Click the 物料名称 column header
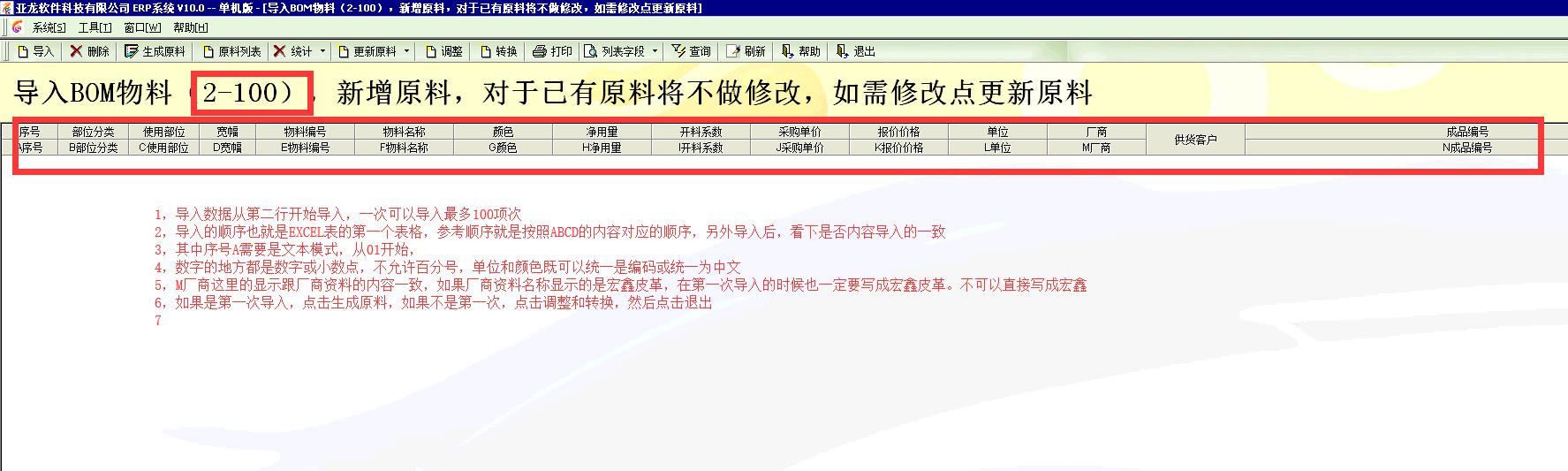The width and height of the screenshot is (1568, 471). pos(404,132)
